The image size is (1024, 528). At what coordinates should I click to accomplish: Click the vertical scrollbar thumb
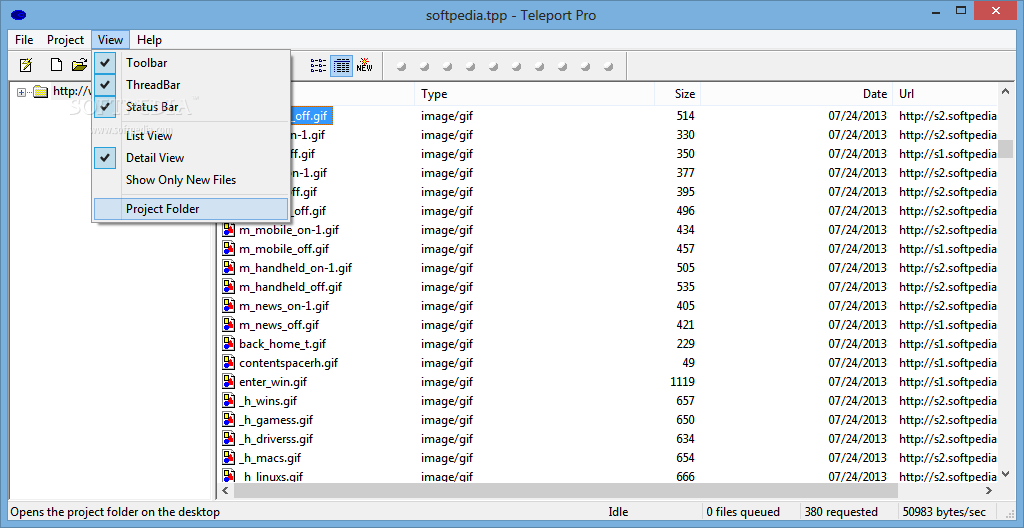pos(1006,148)
